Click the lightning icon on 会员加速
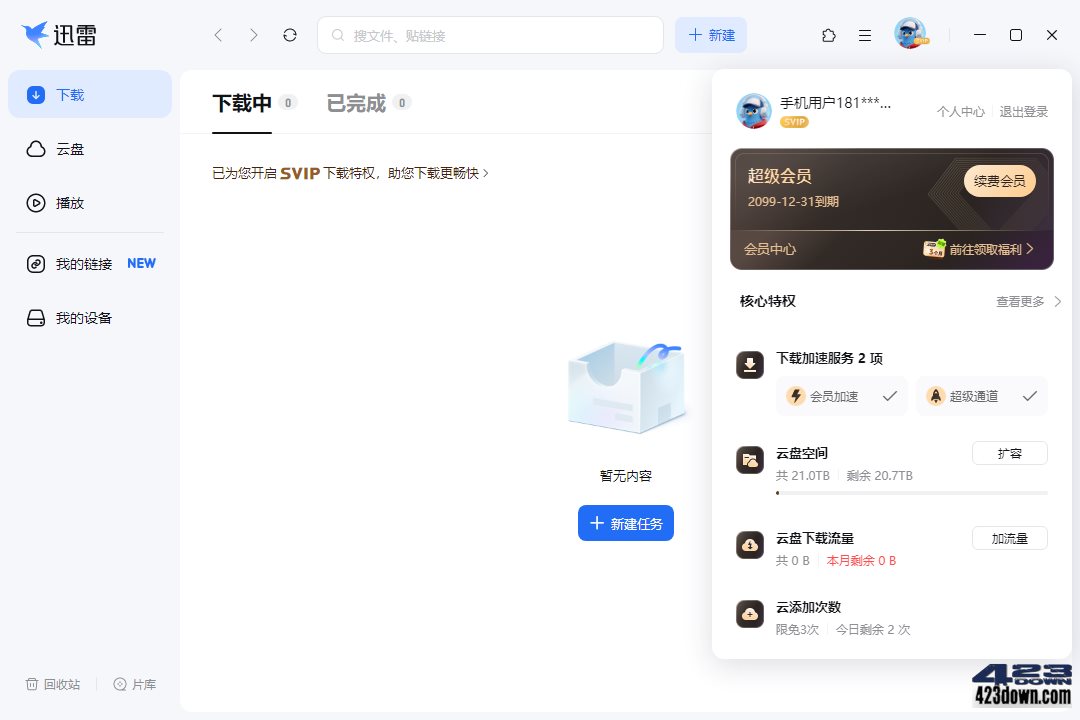1080x720 pixels. click(796, 396)
